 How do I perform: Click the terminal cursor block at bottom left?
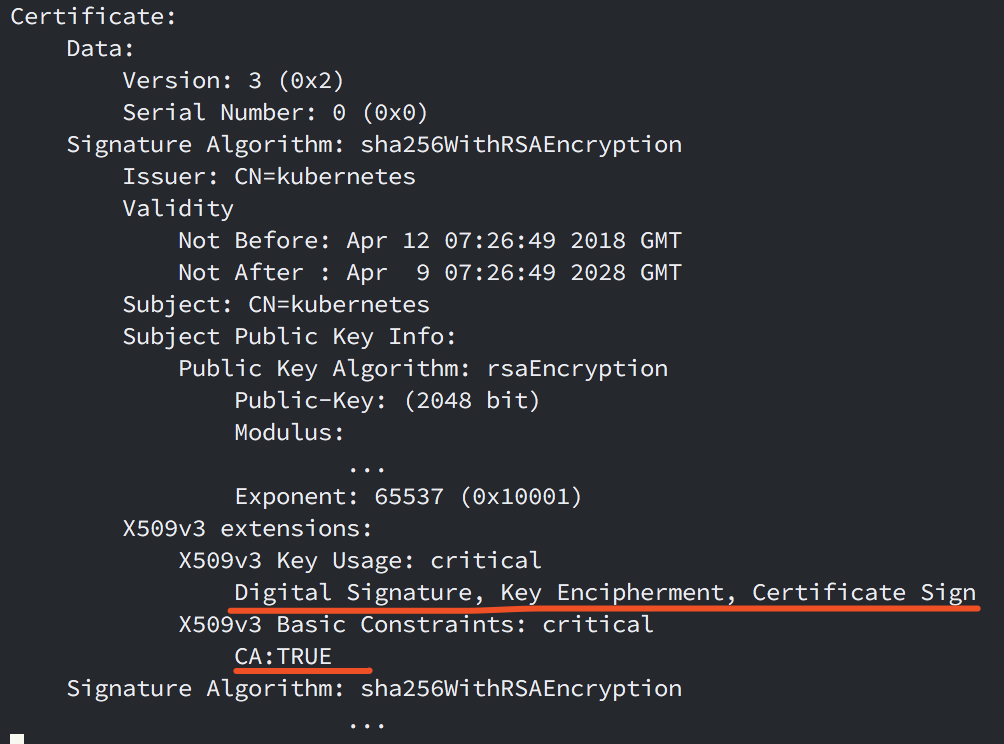click(x=16, y=738)
